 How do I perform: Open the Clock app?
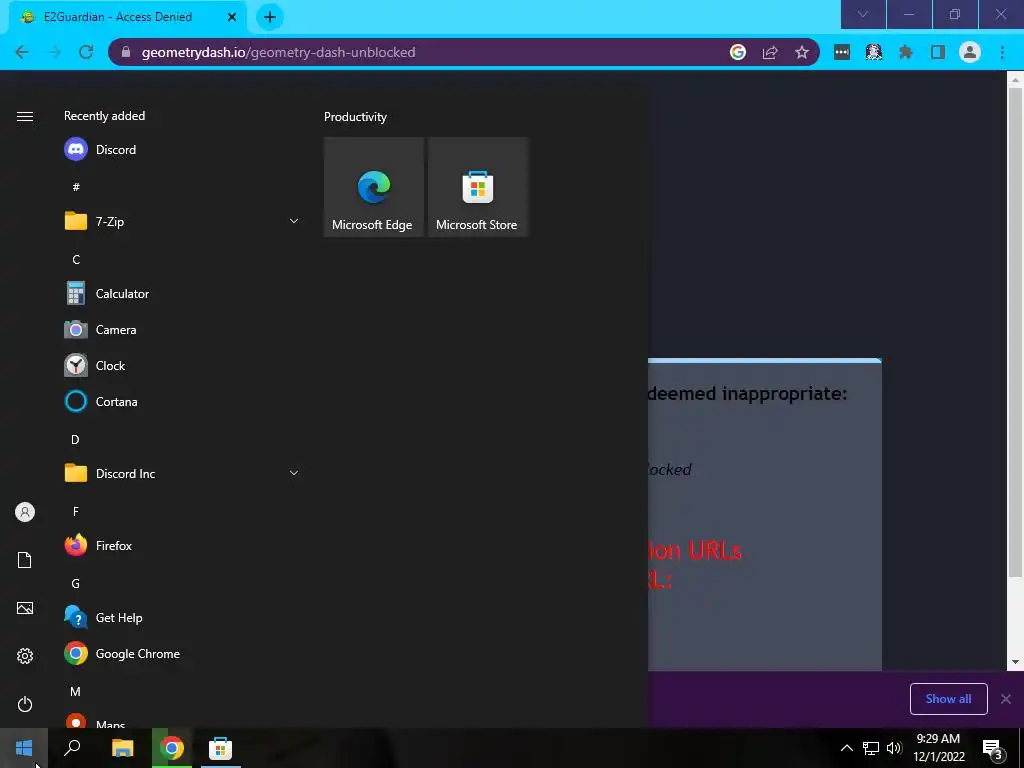pos(180,366)
